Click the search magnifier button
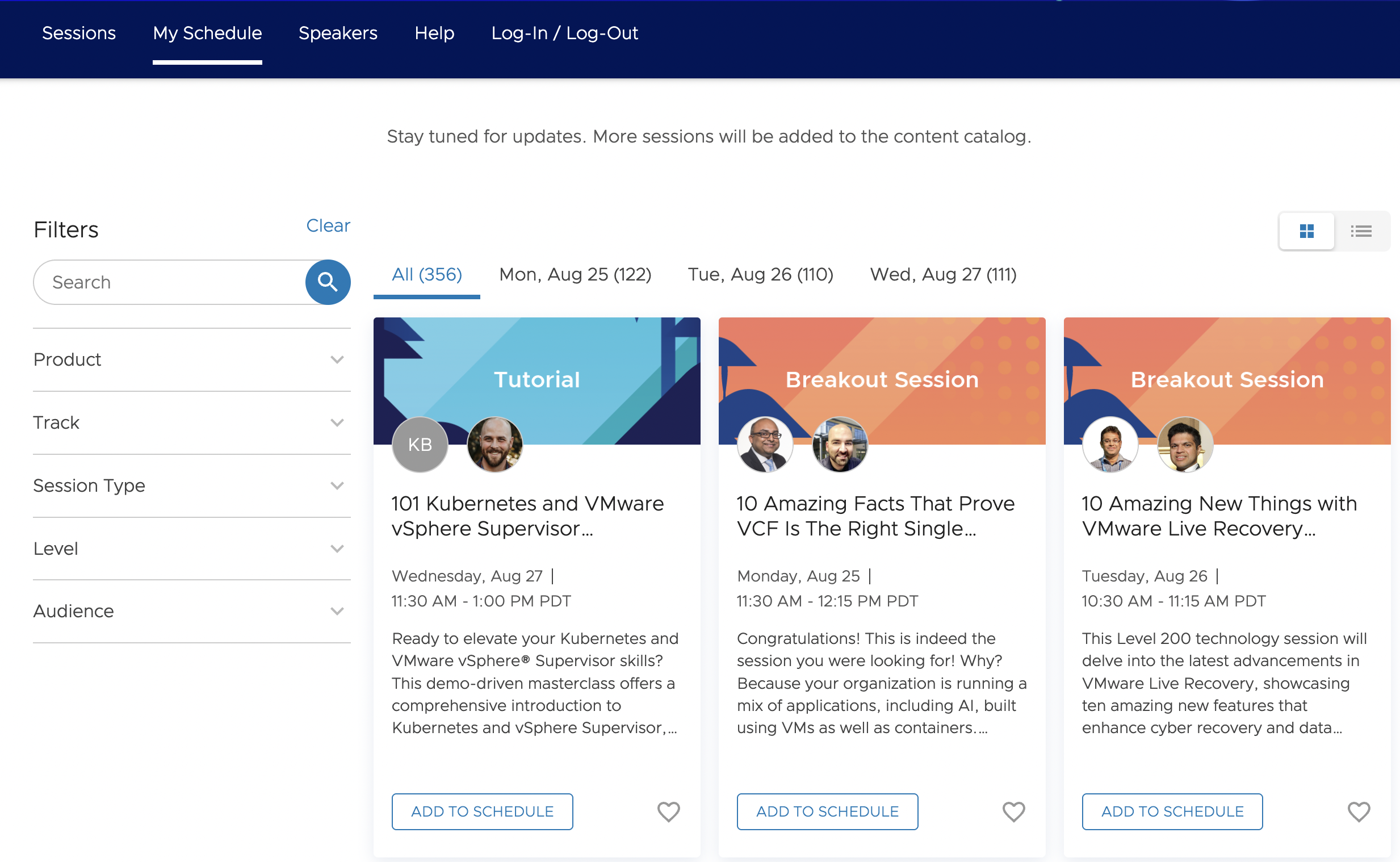Image resolution: width=1400 pixels, height=862 pixels. [x=328, y=282]
